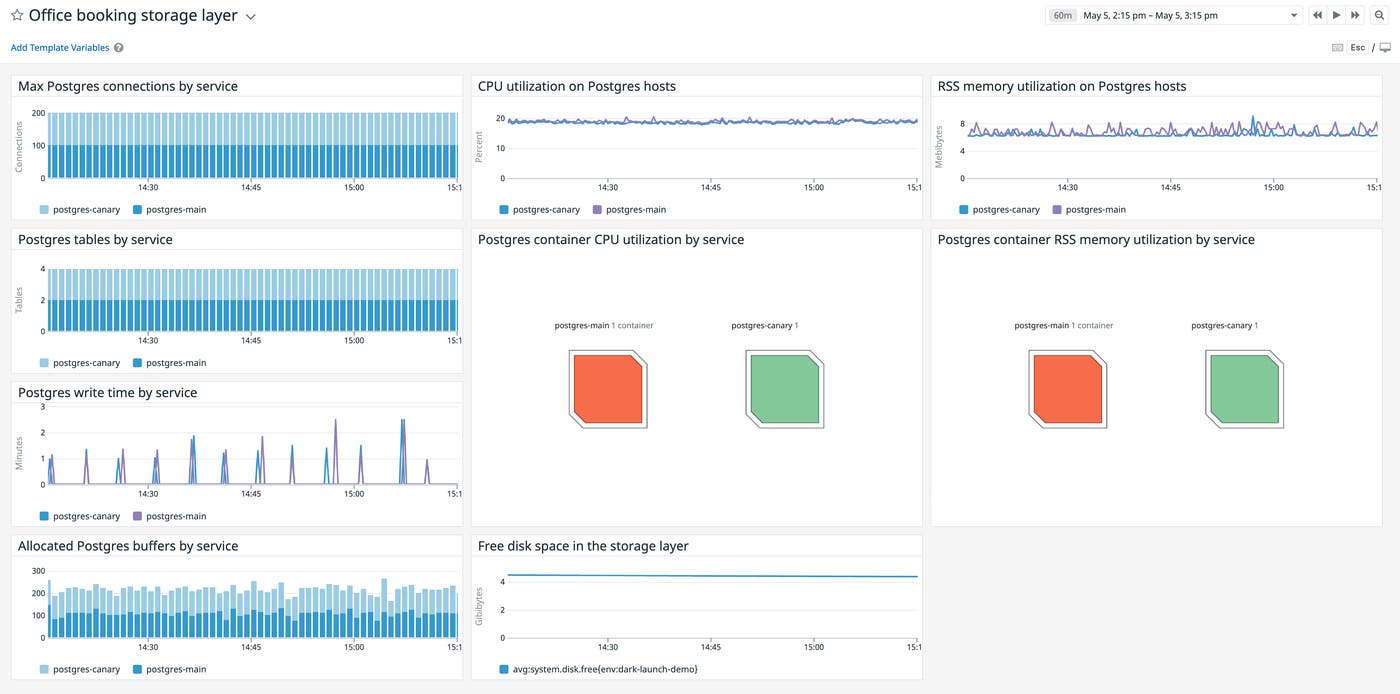This screenshot has height=694, width=1400.
Task: Click Postgres container RSS memory utilization title
Action: point(1096,239)
